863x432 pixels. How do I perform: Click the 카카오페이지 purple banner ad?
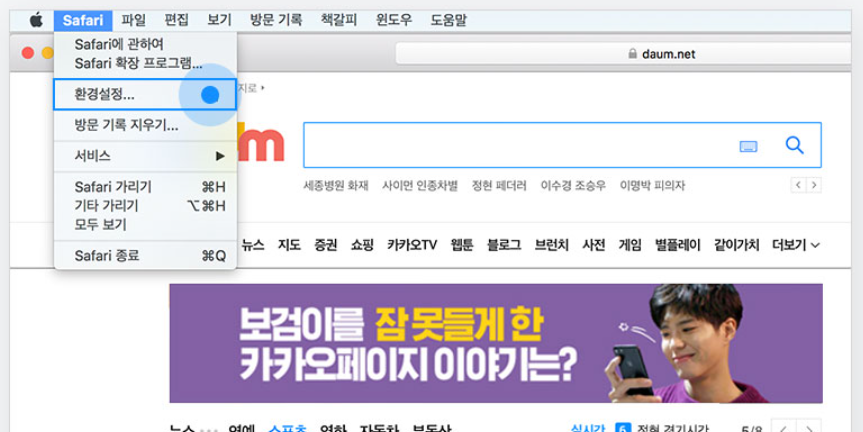tap(496, 343)
